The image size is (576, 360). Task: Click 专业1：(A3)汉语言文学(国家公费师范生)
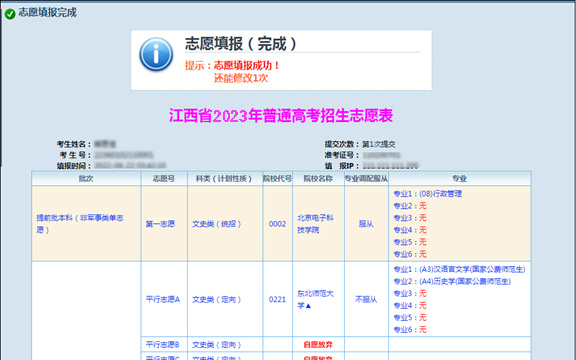pyautogui.click(x=460, y=269)
